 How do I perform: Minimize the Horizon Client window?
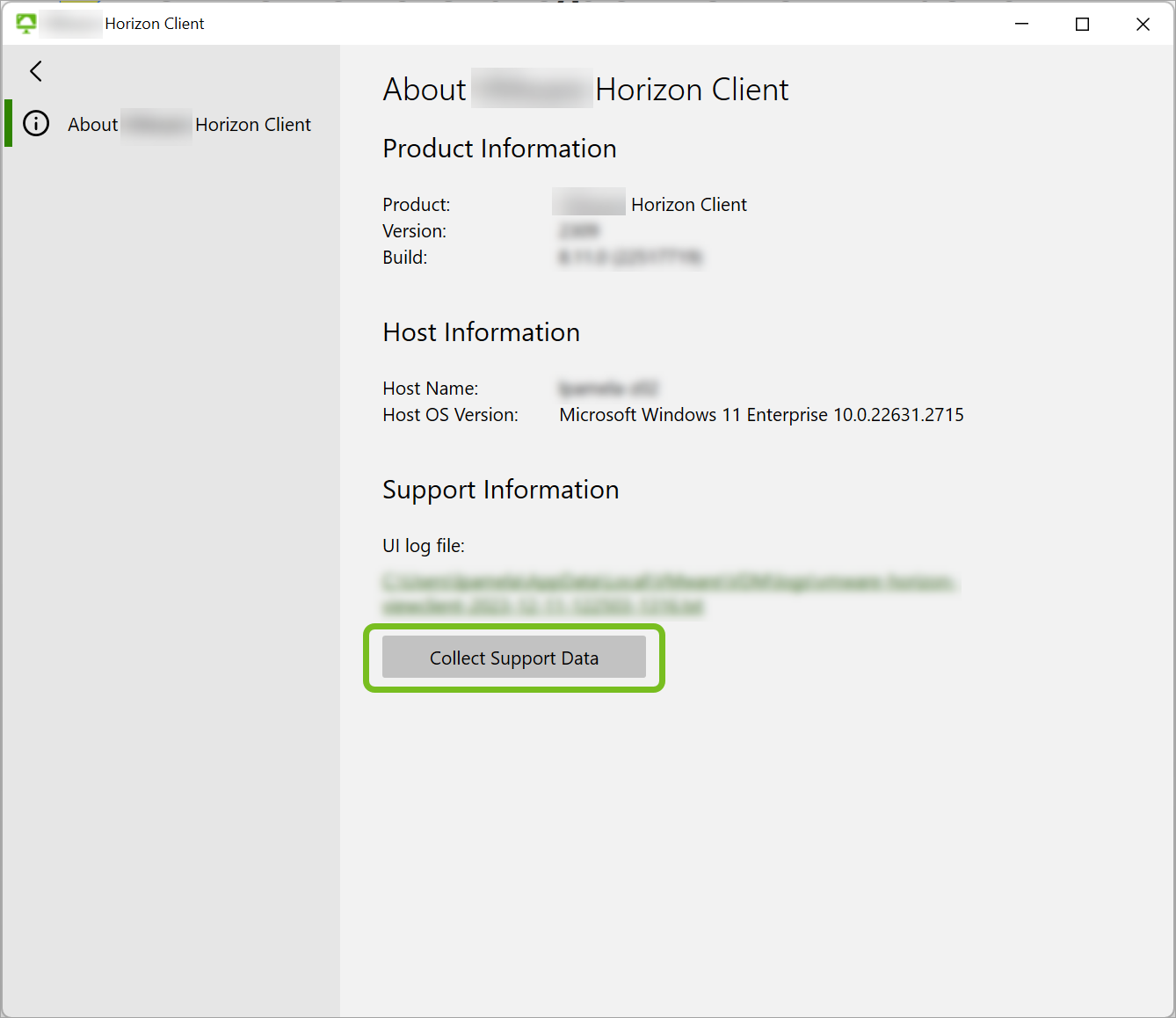pos(1021,24)
